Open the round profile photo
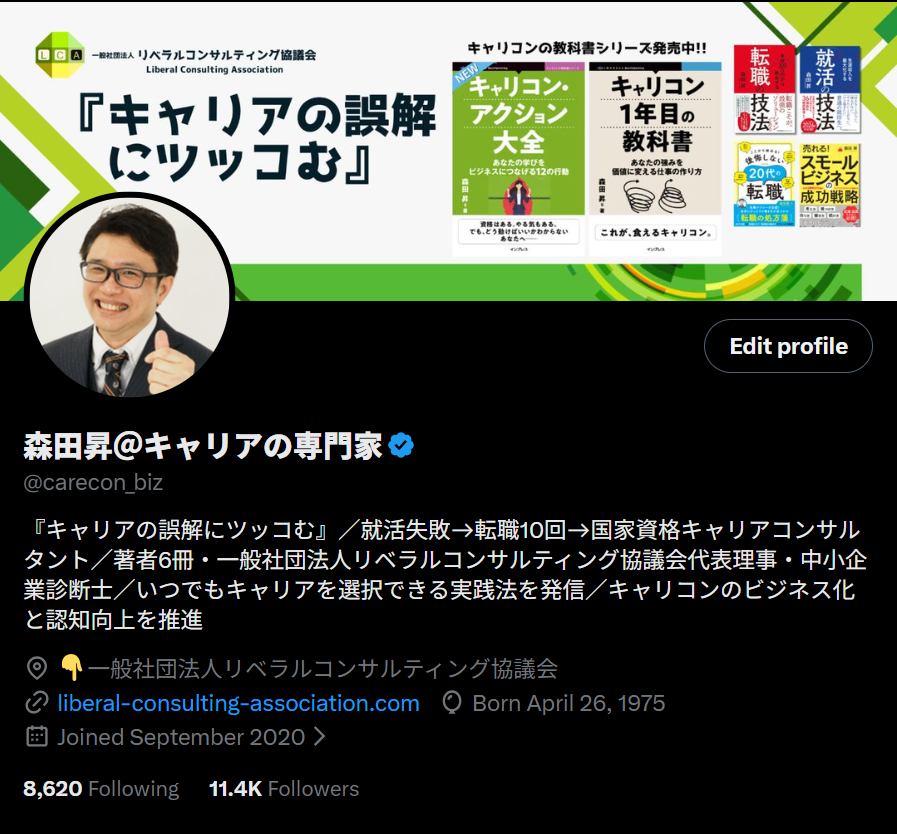Viewport: 897px width, 834px height. pyautogui.click(x=129, y=297)
